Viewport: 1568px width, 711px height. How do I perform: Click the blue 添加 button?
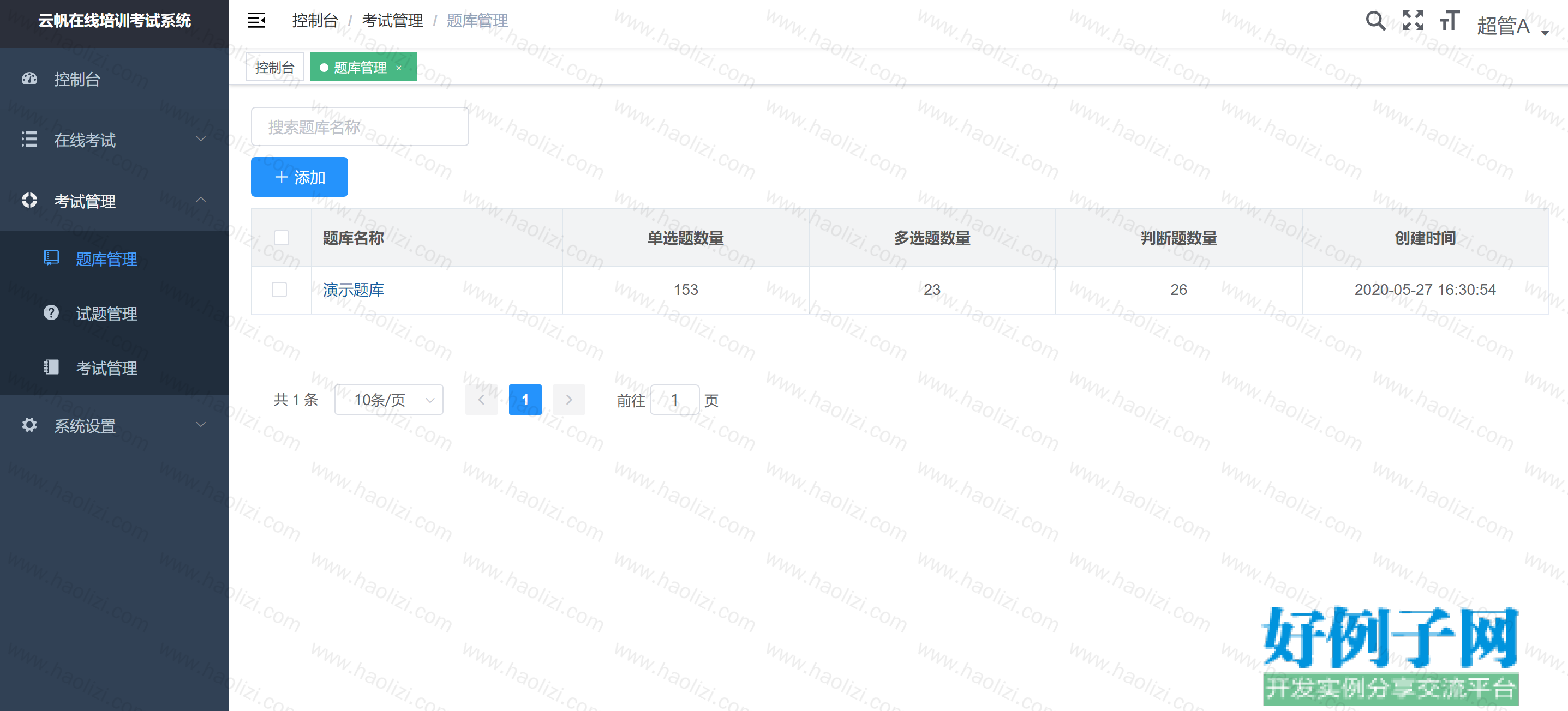(x=300, y=177)
